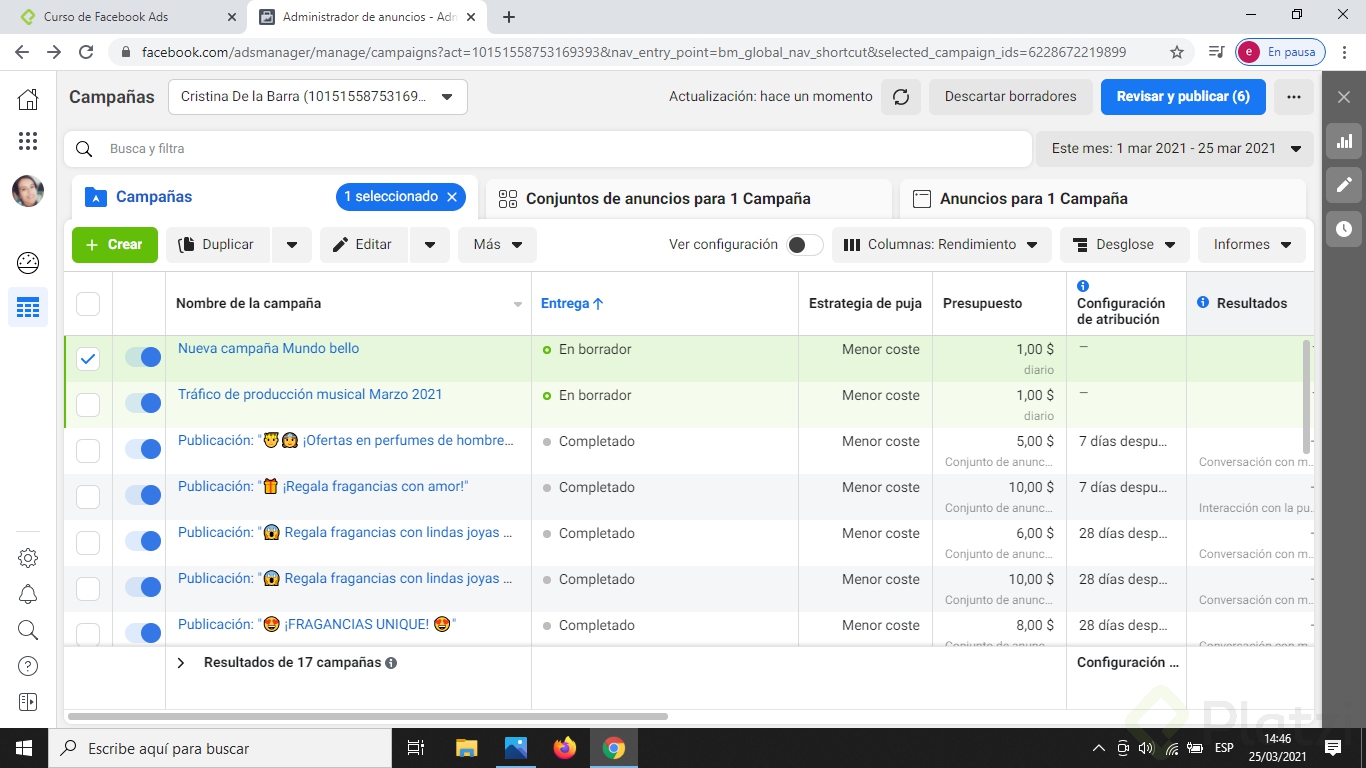Check the Ofertas en perfumes campaign checkbox
The image size is (1366, 768).
tap(88, 451)
